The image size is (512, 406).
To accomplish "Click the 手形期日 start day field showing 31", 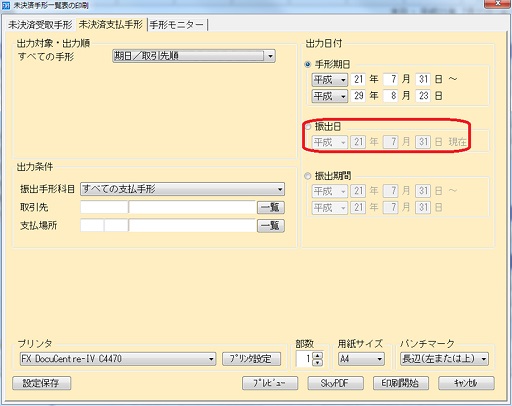I will tap(423, 79).
